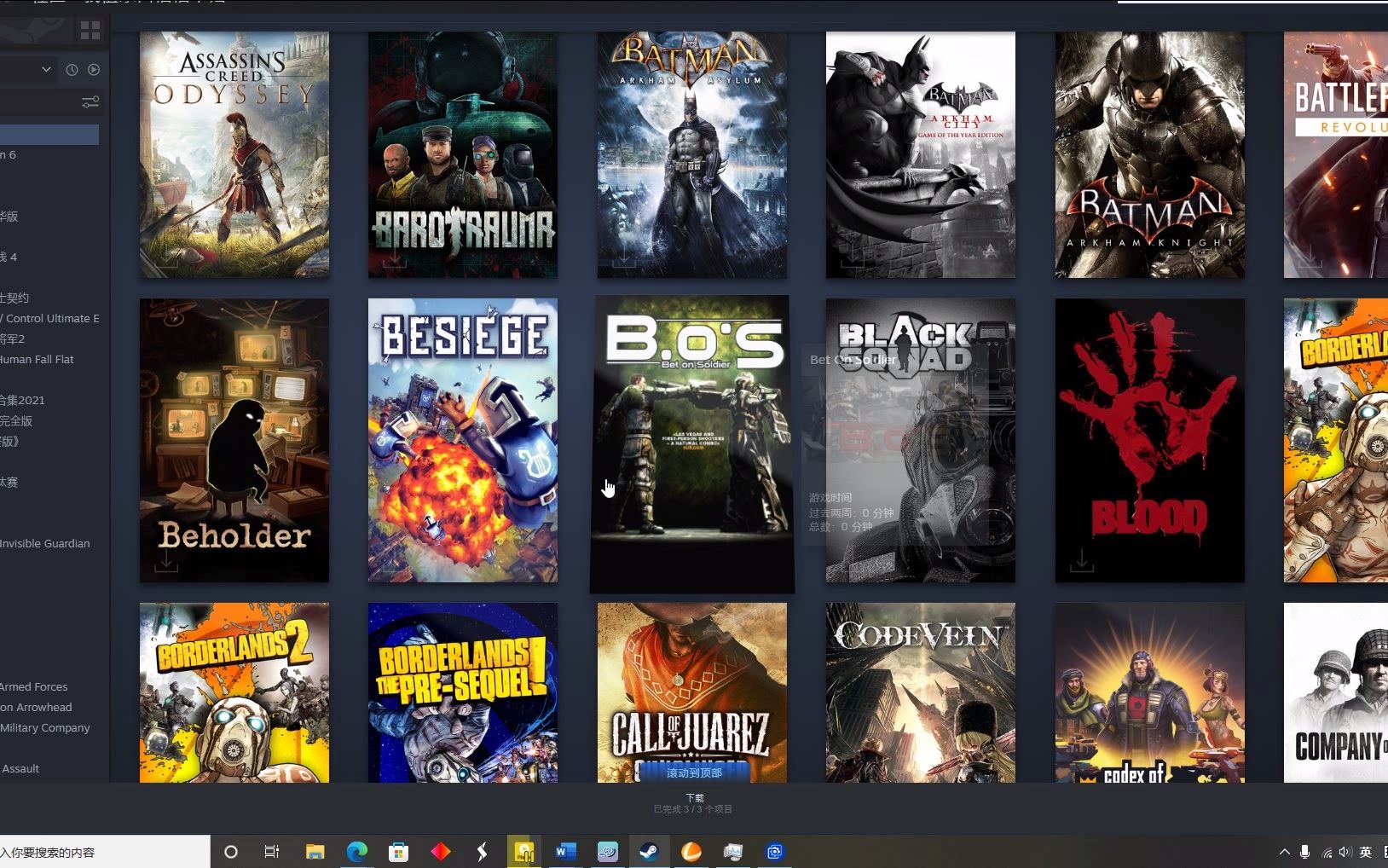1388x868 pixels.
Task: Open Batman Arkham Knight cover
Action: [1150, 155]
